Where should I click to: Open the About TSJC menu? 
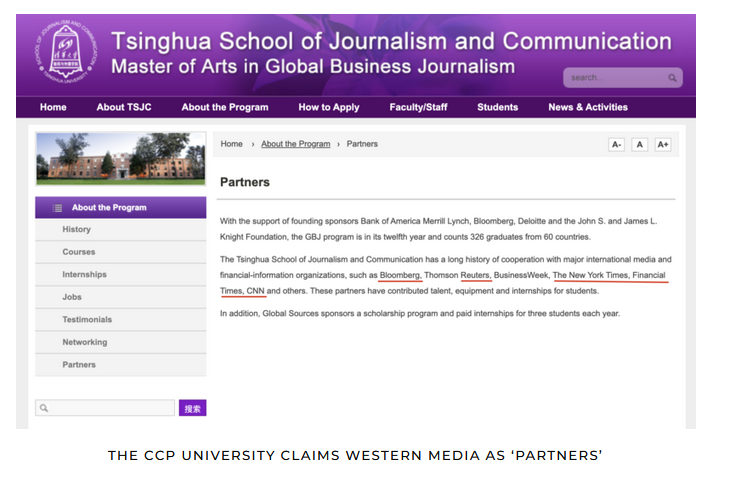[x=124, y=107]
